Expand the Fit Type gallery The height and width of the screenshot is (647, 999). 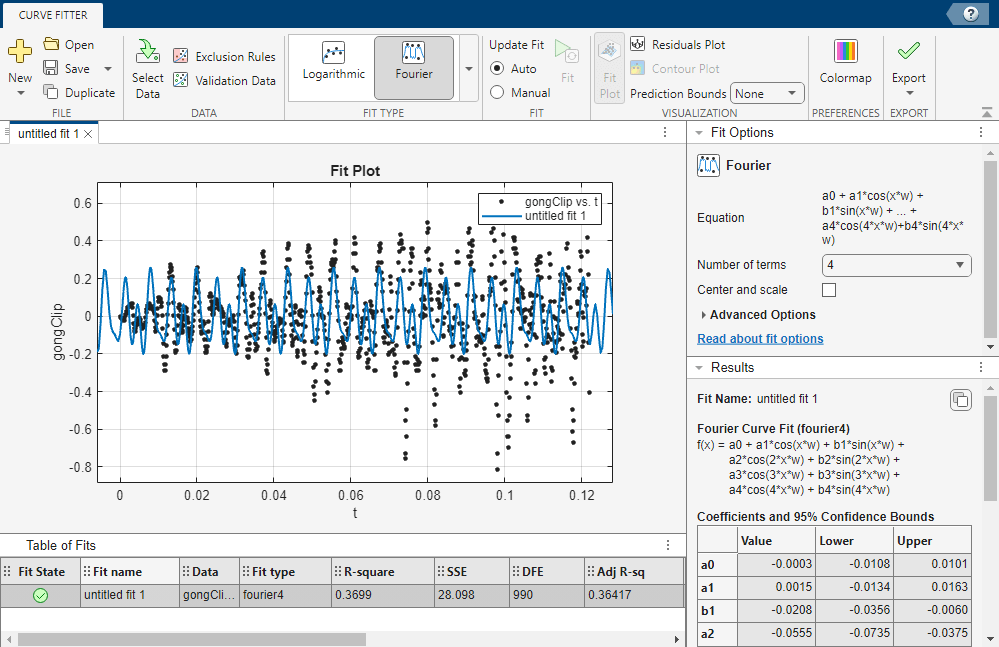469,69
